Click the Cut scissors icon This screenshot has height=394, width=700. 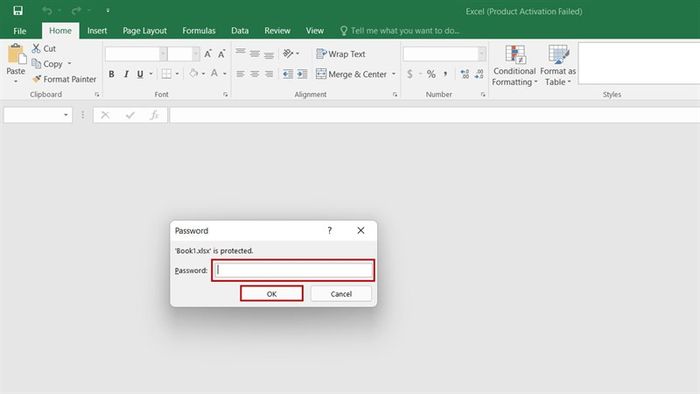coord(36,48)
